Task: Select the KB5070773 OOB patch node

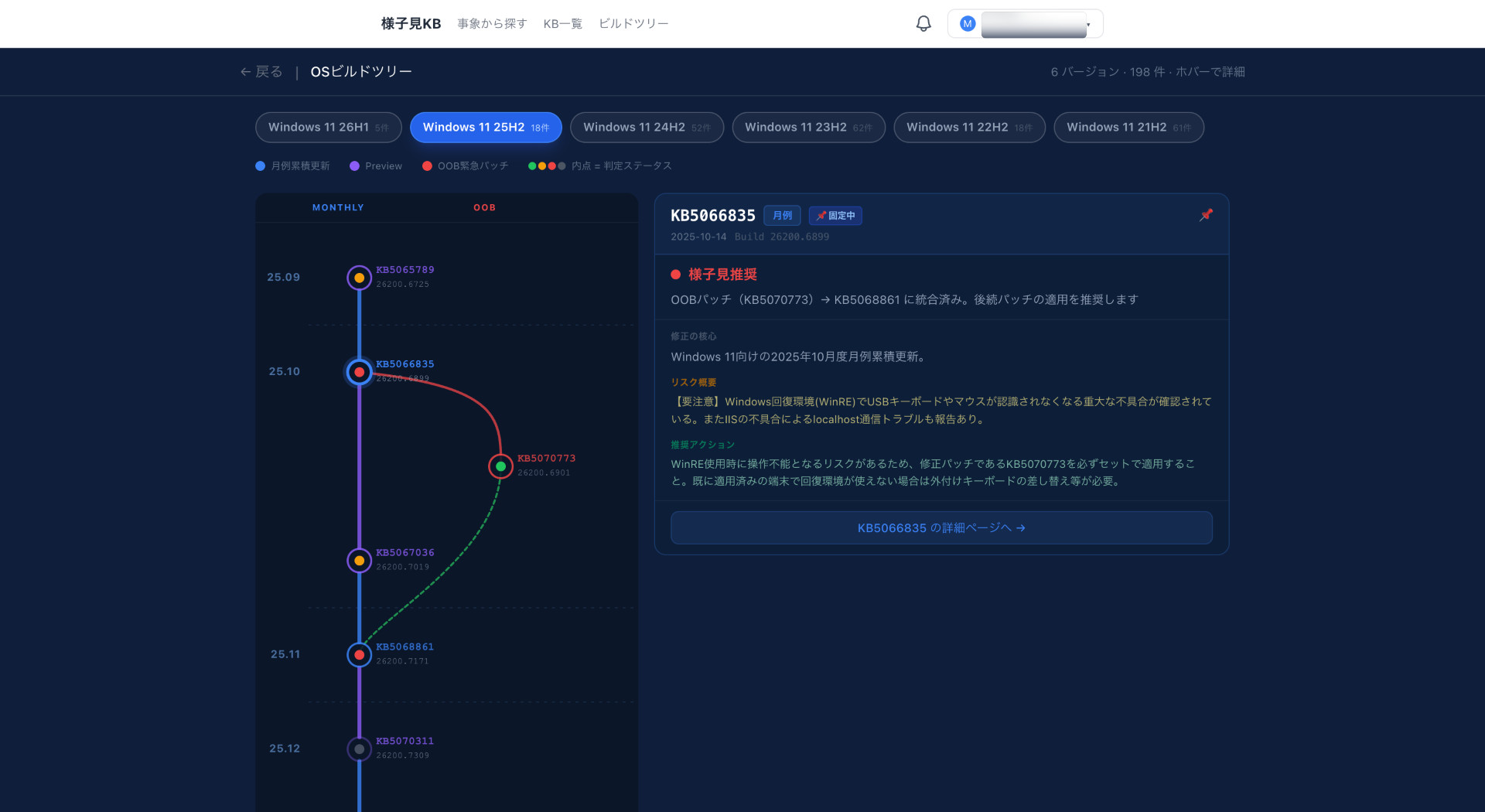Action: [500, 466]
